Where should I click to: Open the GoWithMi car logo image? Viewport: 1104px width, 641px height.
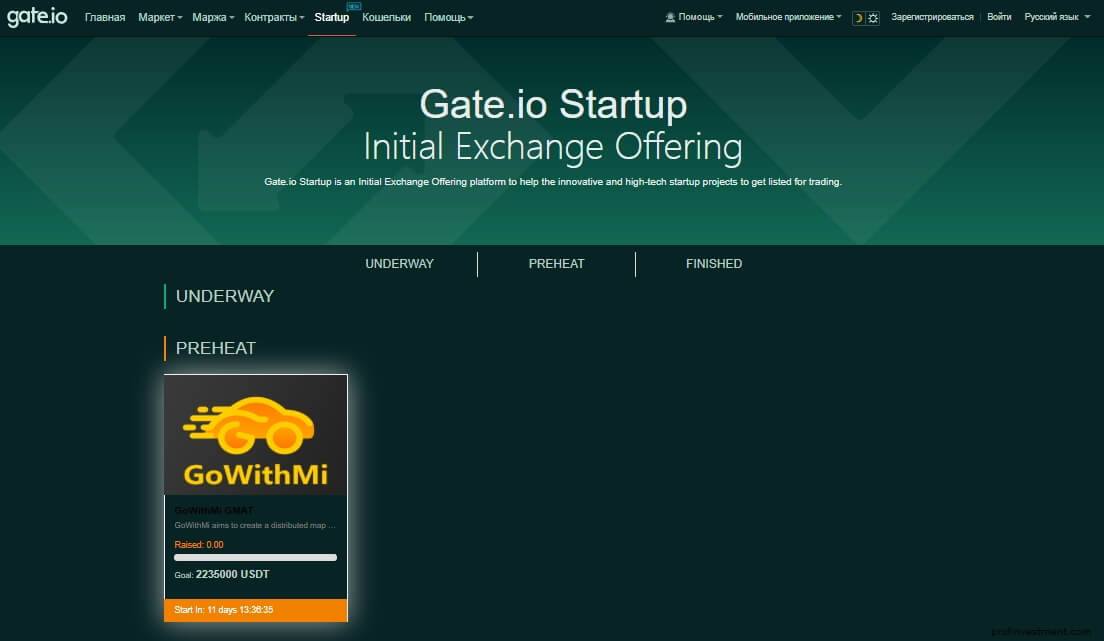coord(256,435)
